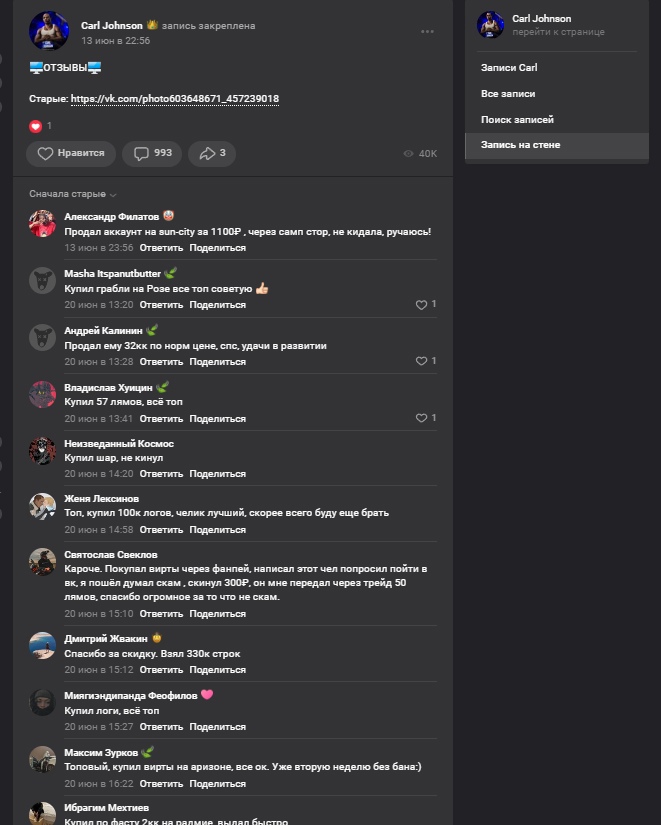661x825 pixels.
Task: Open the 993 comments via the comment icon
Action: pyautogui.click(x=152, y=153)
